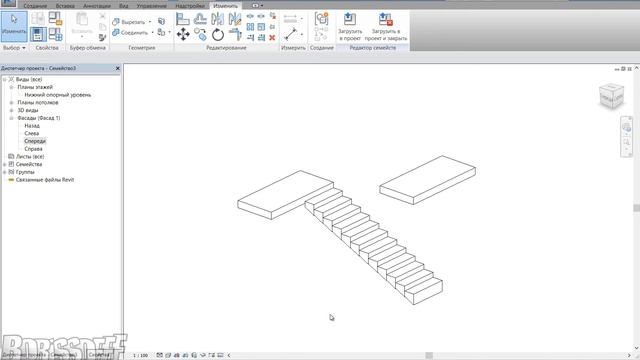The height and width of the screenshot is (360, 640).
Task: Click the Вырезать (Cut geometry) tool
Action: click(x=129, y=22)
